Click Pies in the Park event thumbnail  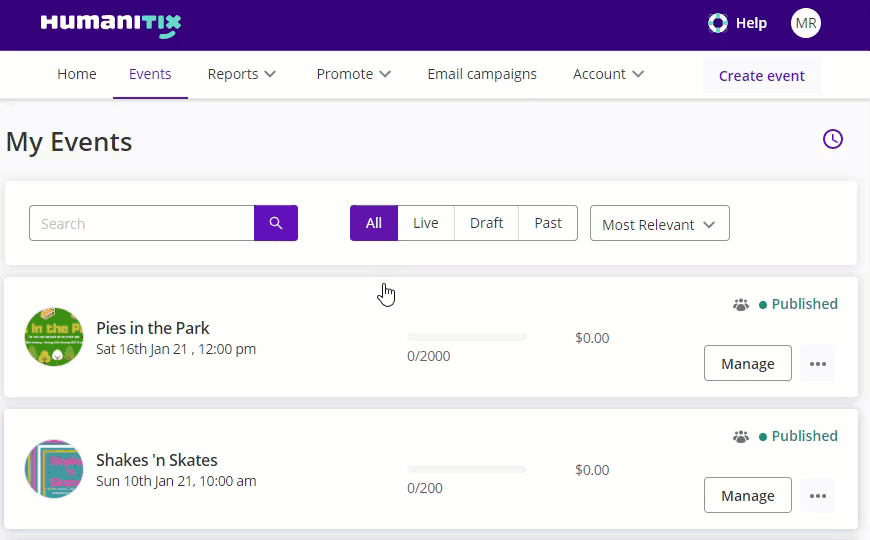tap(54, 337)
